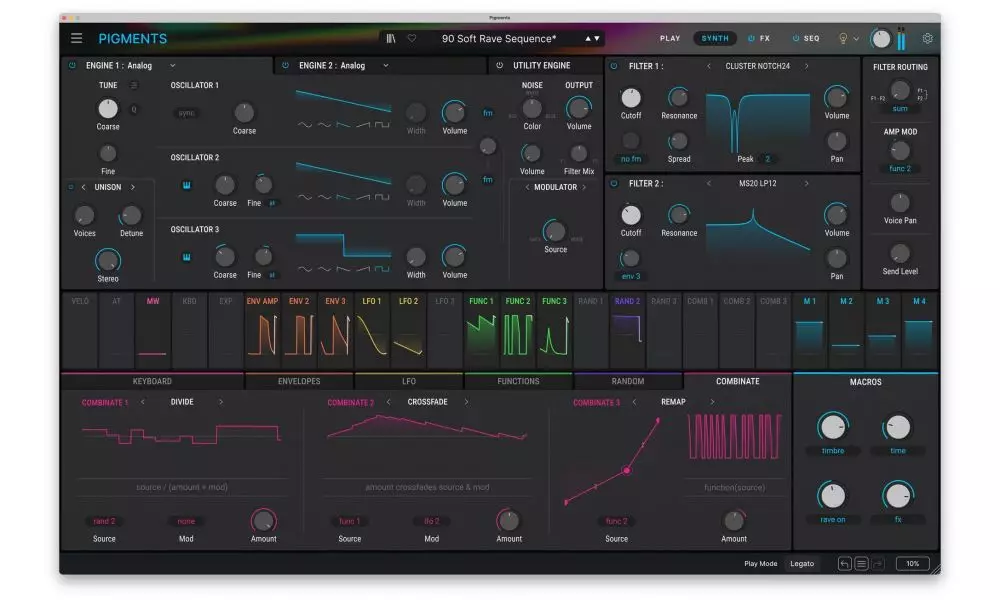Open the Keyboard modulation tab

pyautogui.click(x=152, y=381)
